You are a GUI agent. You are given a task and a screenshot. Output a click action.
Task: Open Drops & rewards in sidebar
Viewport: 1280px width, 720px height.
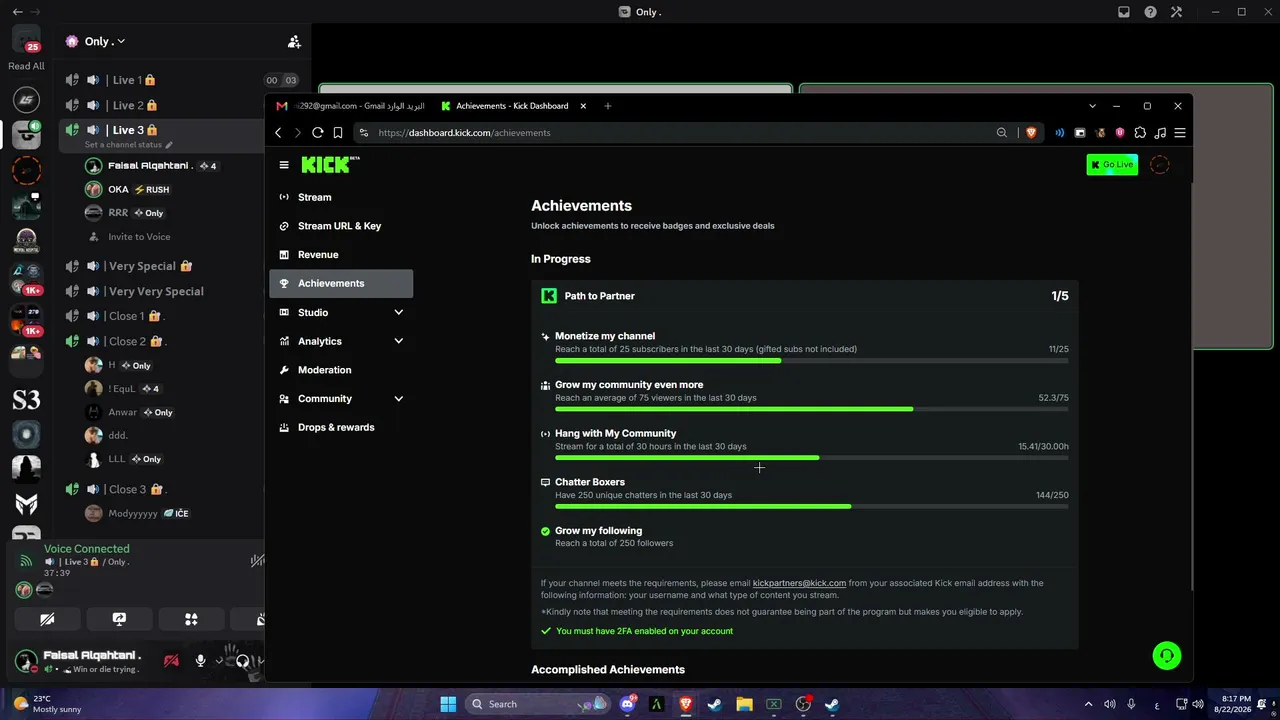point(341,427)
